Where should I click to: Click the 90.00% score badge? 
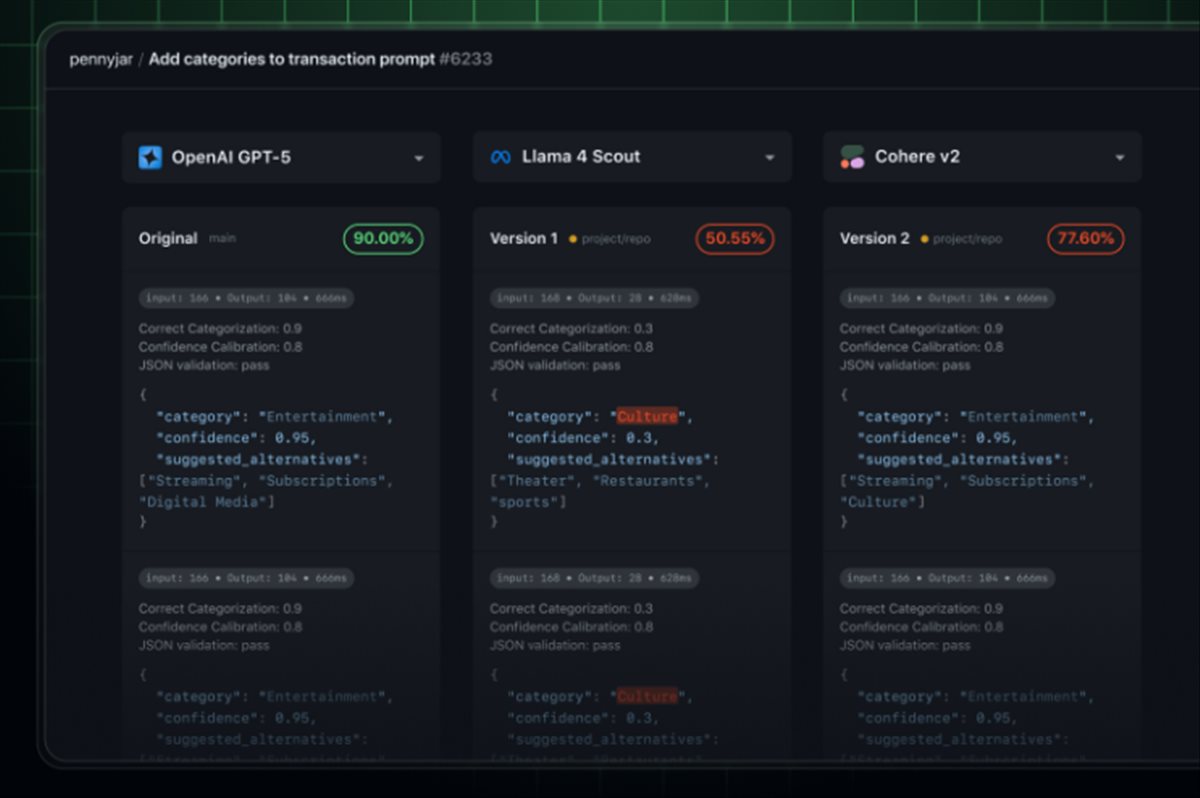coord(383,238)
